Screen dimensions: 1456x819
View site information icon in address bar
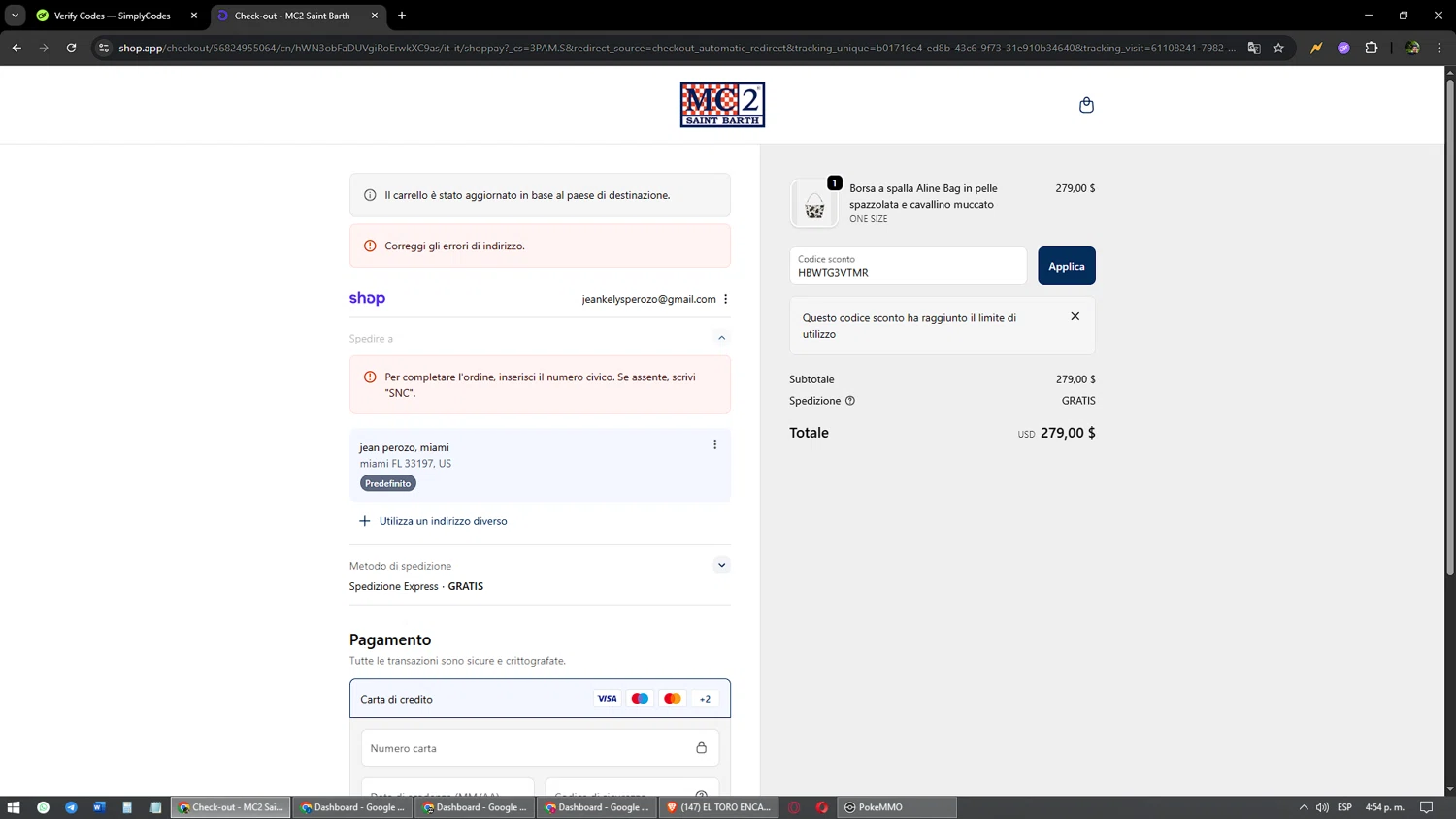click(104, 48)
